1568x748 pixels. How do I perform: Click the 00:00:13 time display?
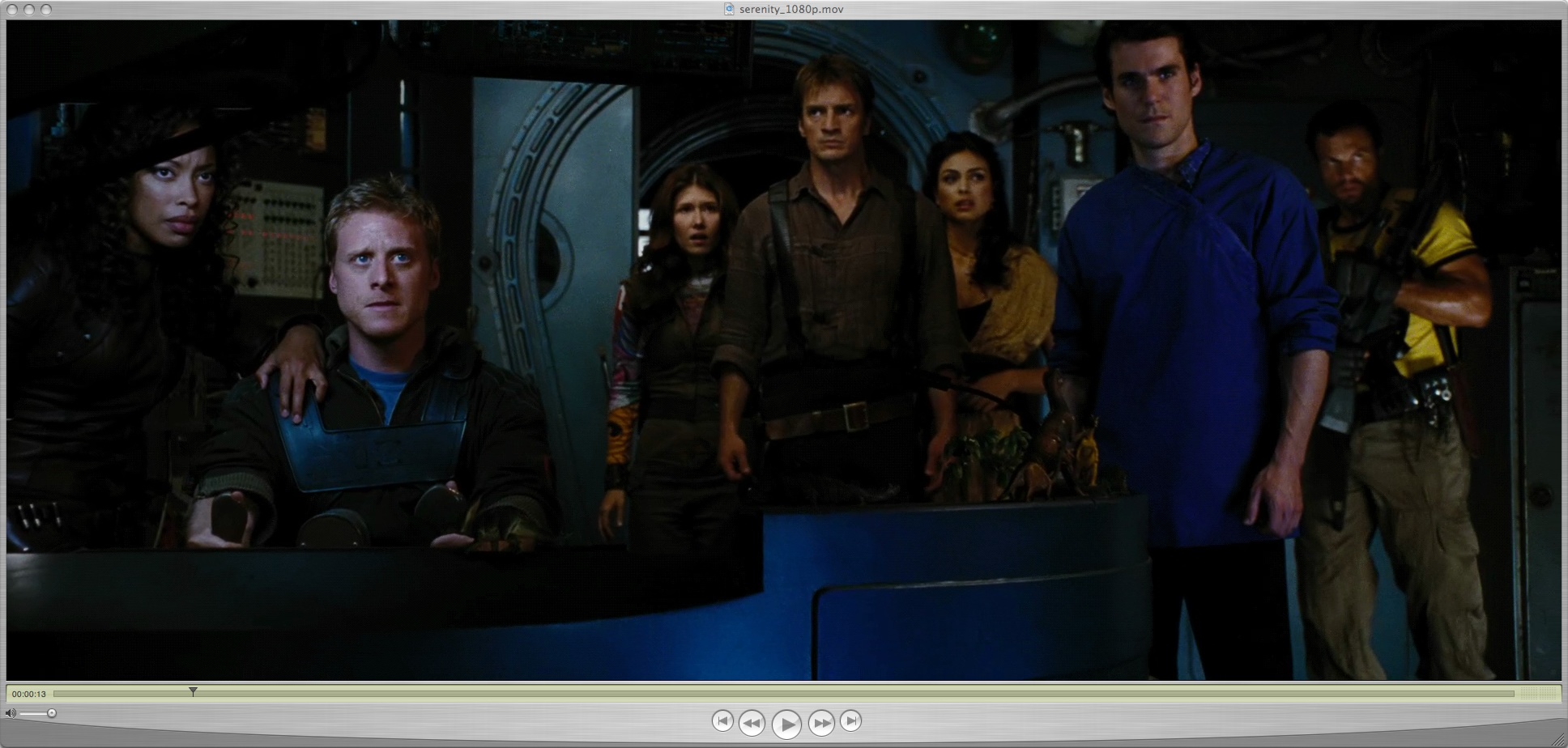29,695
